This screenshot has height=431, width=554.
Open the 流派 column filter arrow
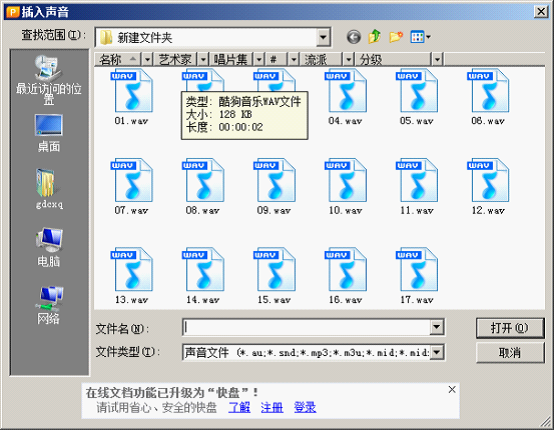[349, 59]
